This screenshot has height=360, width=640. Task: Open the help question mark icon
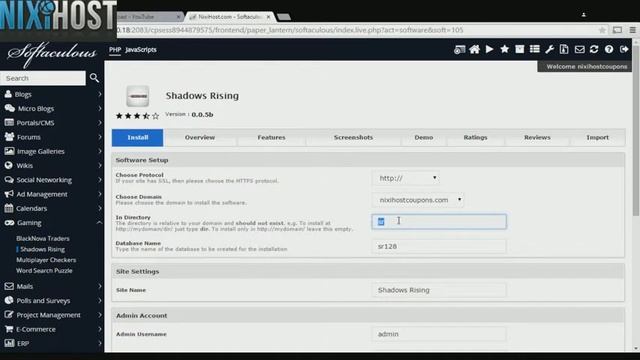tap(609, 49)
